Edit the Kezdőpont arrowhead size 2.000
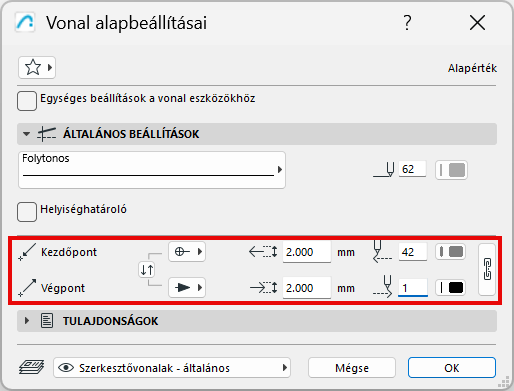Viewport: 514px width, 391px height. click(307, 252)
